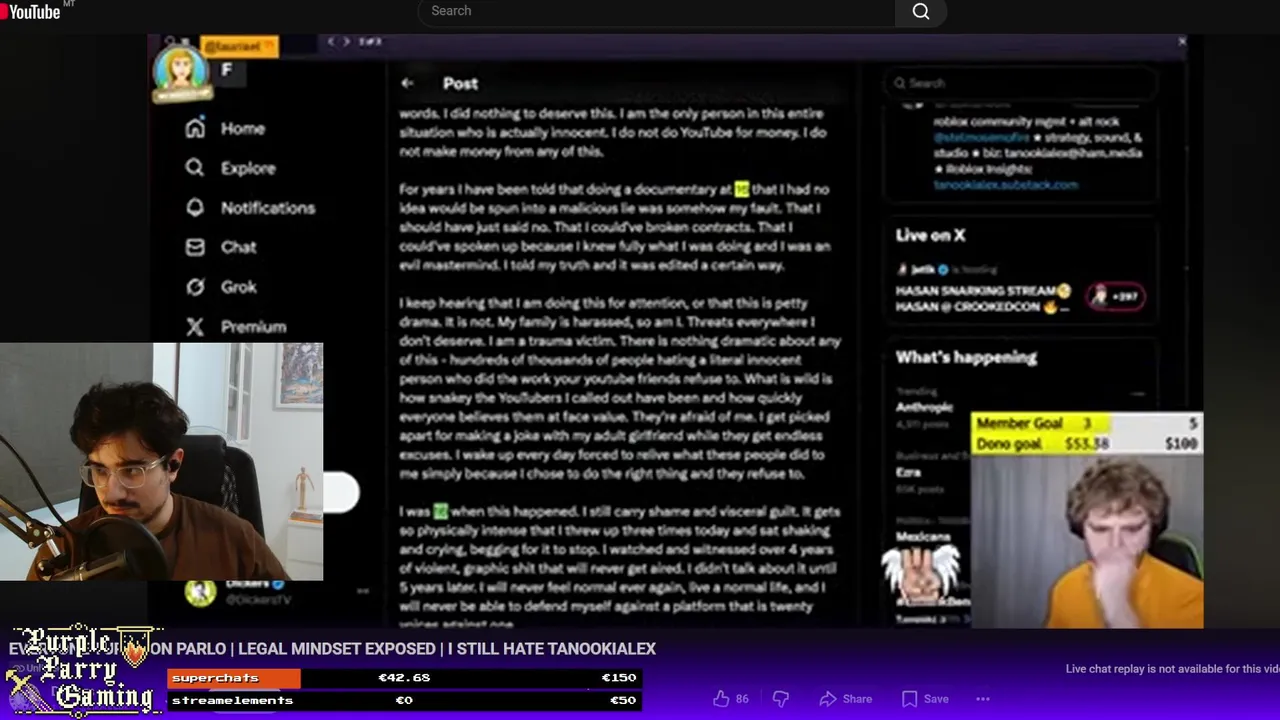Click the Grok sidebar icon

[195, 287]
